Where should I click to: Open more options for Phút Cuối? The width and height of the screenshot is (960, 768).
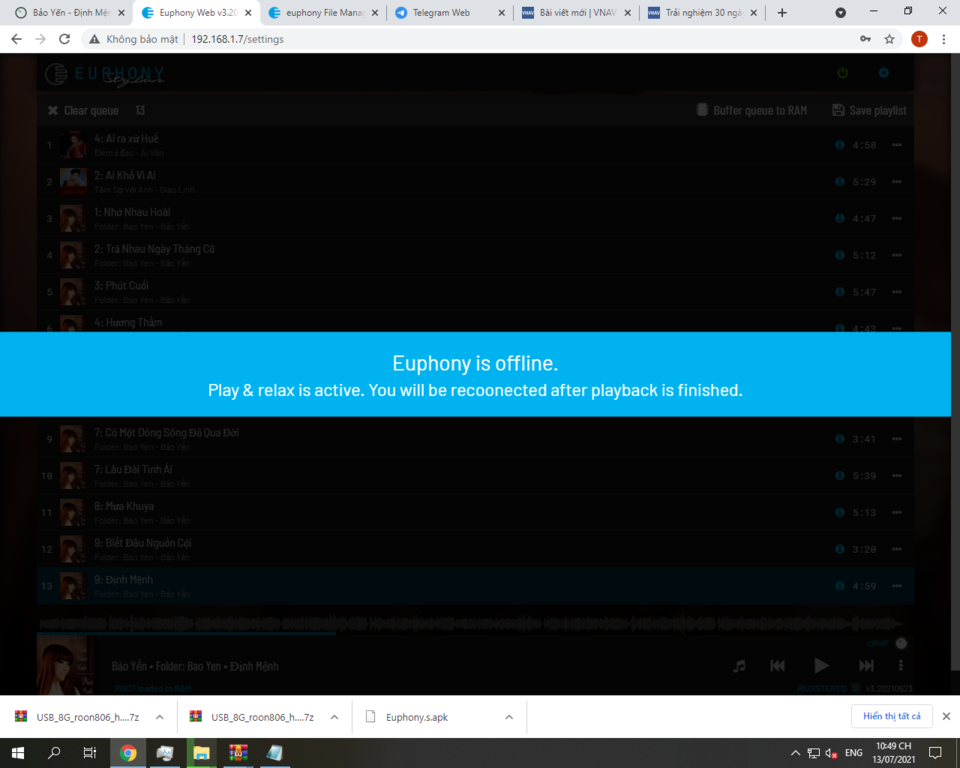coord(897,292)
